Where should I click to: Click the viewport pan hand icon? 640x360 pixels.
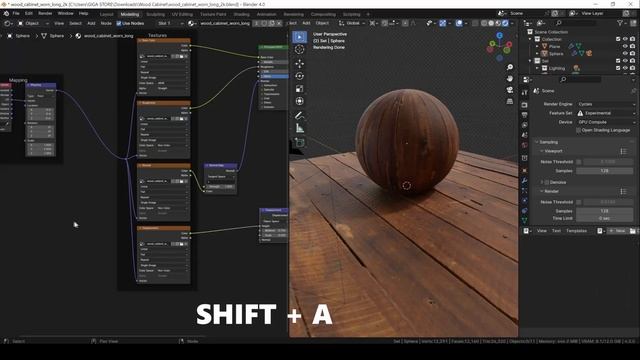(510, 78)
